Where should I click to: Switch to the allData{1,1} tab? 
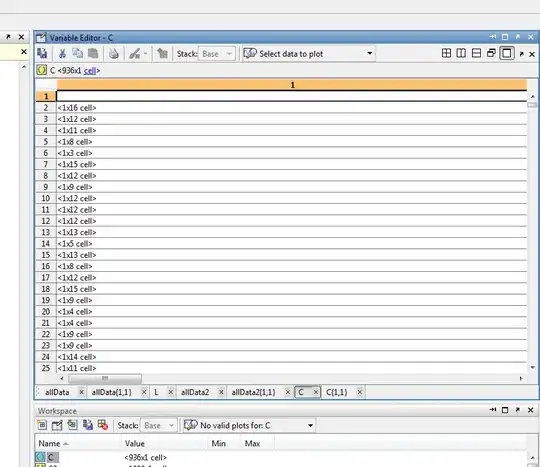[x=112, y=392]
